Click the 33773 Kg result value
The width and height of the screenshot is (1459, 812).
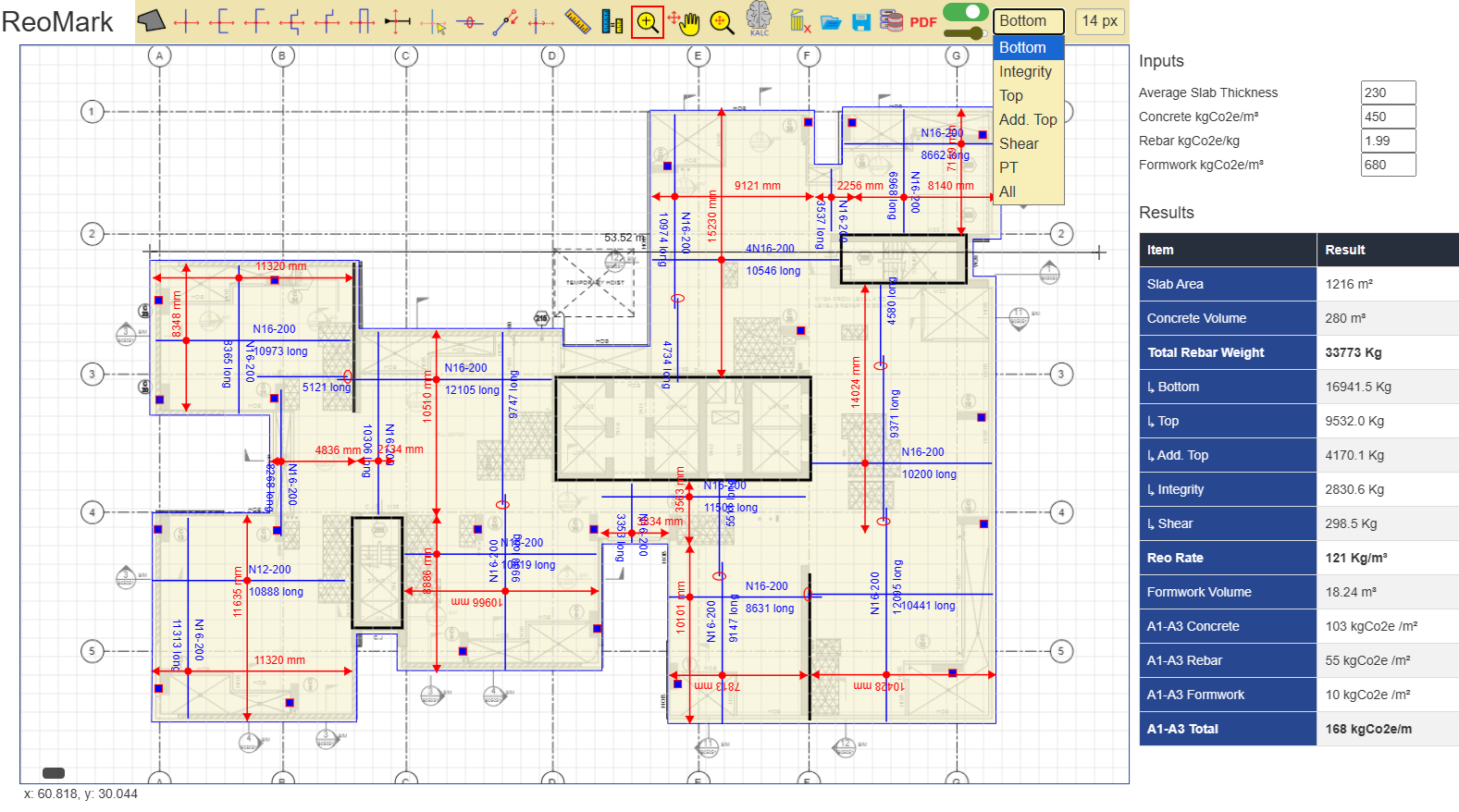click(1353, 352)
